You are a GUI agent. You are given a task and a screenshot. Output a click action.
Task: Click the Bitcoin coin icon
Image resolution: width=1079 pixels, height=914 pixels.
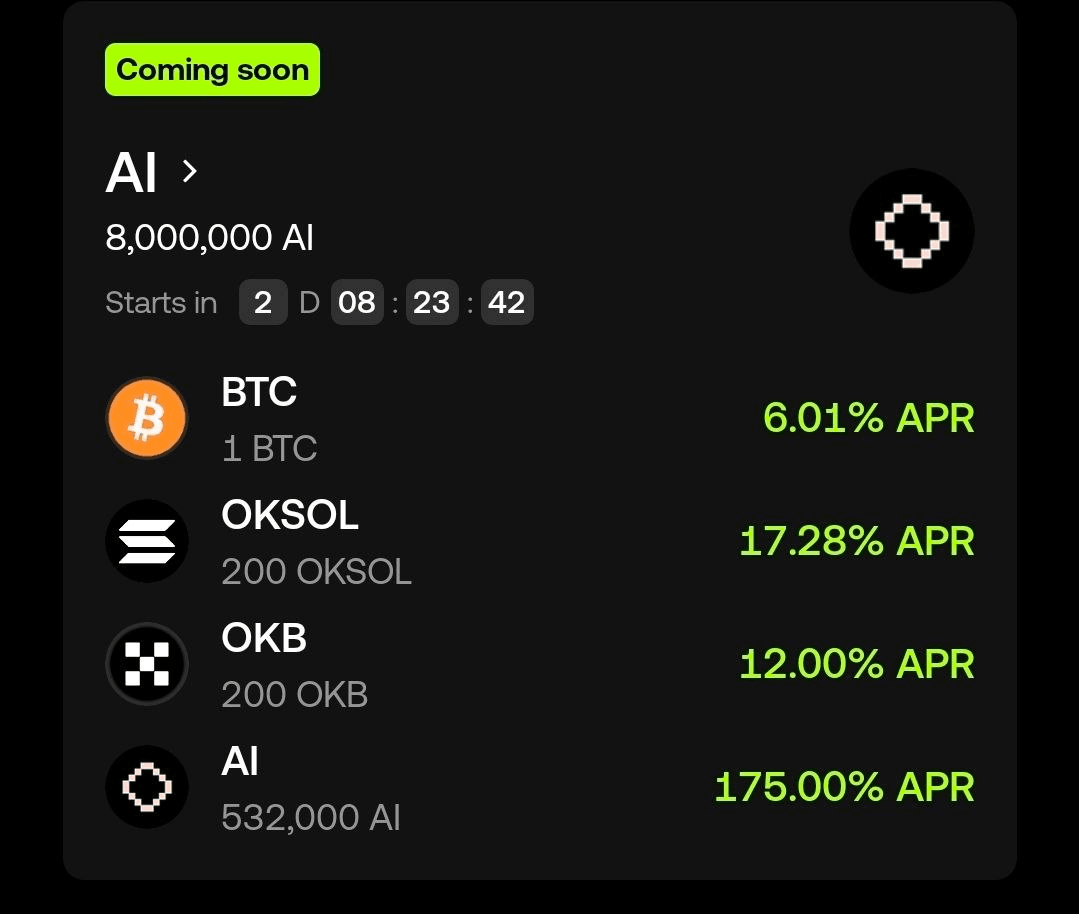coord(147,418)
